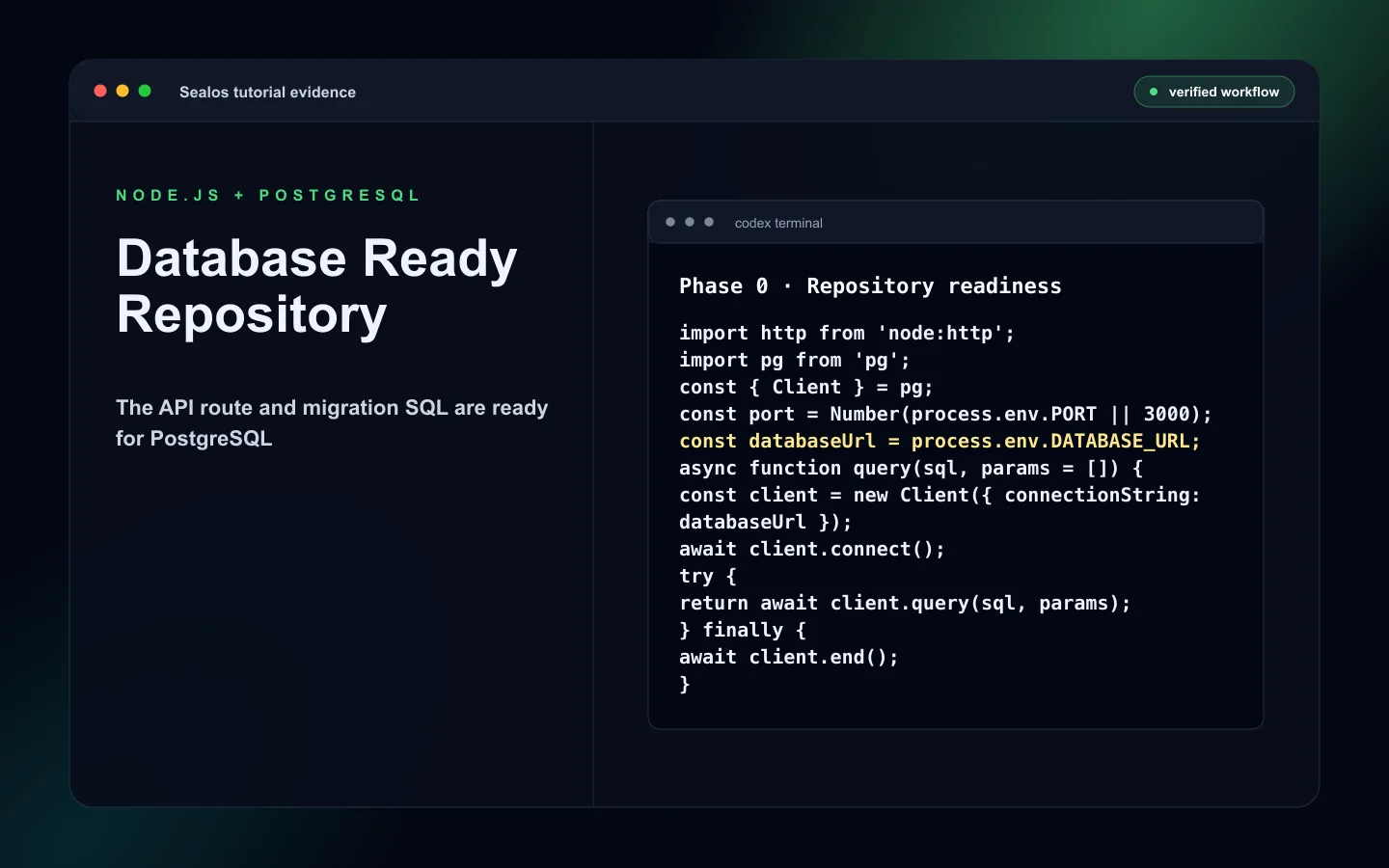Click the 'await client.end();' line

pos(789,657)
